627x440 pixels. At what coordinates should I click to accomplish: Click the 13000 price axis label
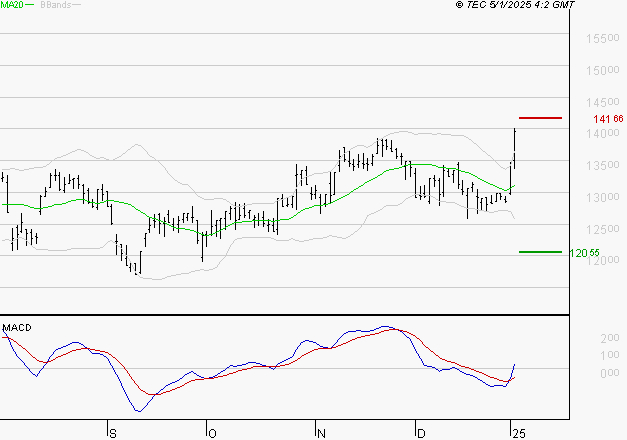pos(603,197)
